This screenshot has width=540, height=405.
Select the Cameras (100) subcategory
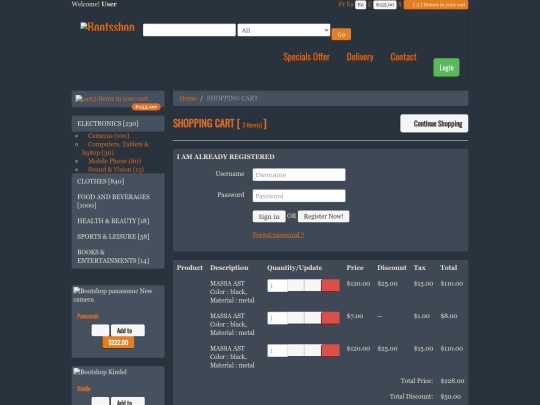pos(108,136)
